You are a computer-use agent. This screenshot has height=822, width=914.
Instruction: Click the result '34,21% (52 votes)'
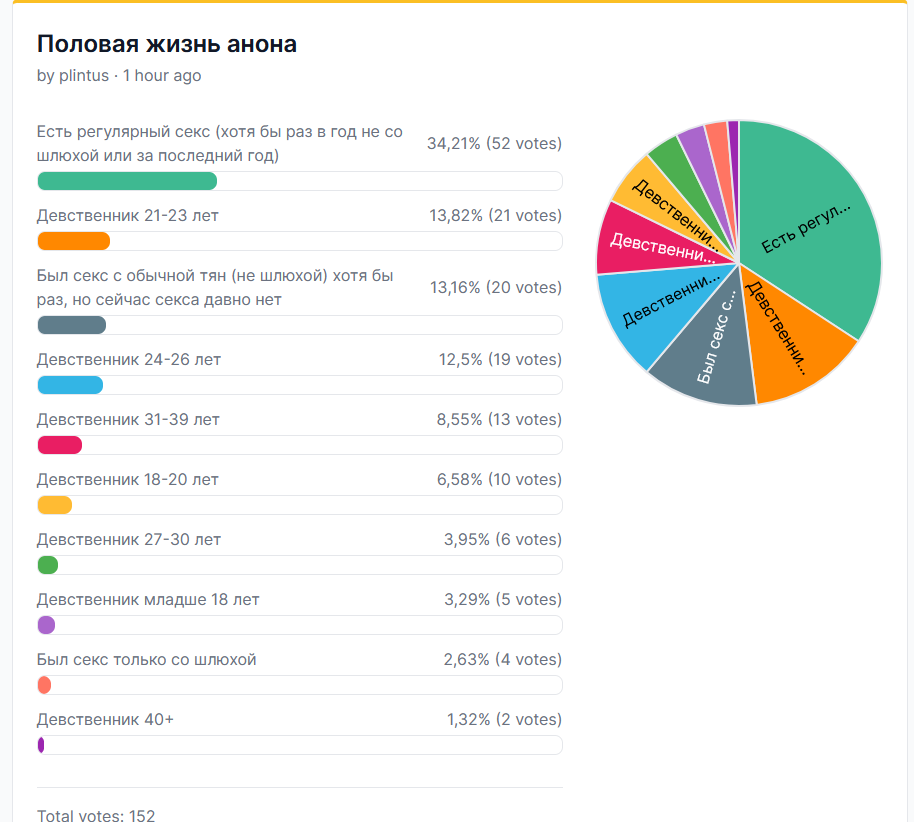point(494,143)
